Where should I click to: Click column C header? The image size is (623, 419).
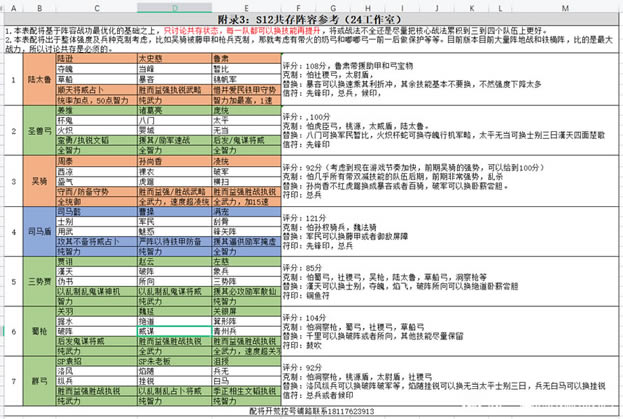tap(95, 8)
